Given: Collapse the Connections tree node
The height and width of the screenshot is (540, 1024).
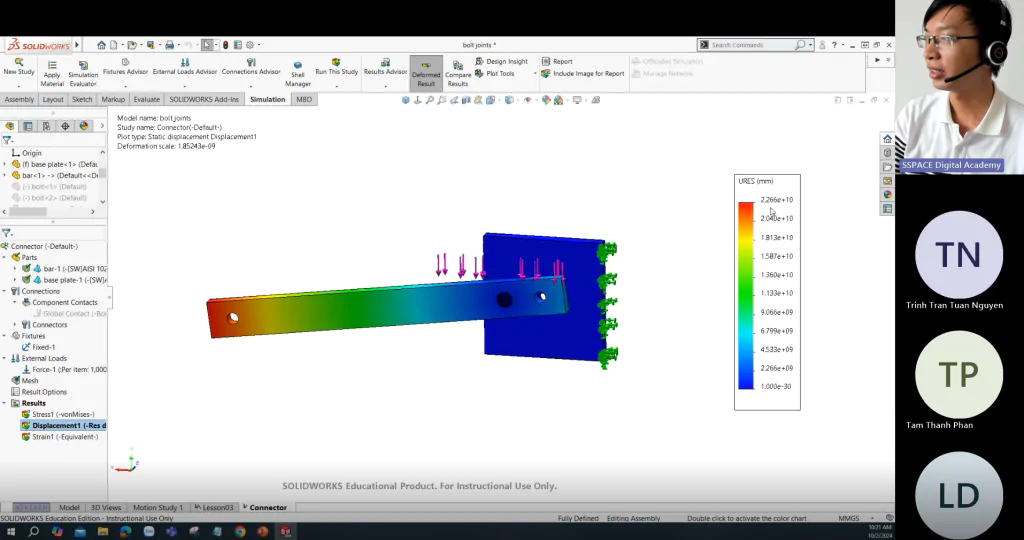Looking at the screenshot, I should (5, 291).
